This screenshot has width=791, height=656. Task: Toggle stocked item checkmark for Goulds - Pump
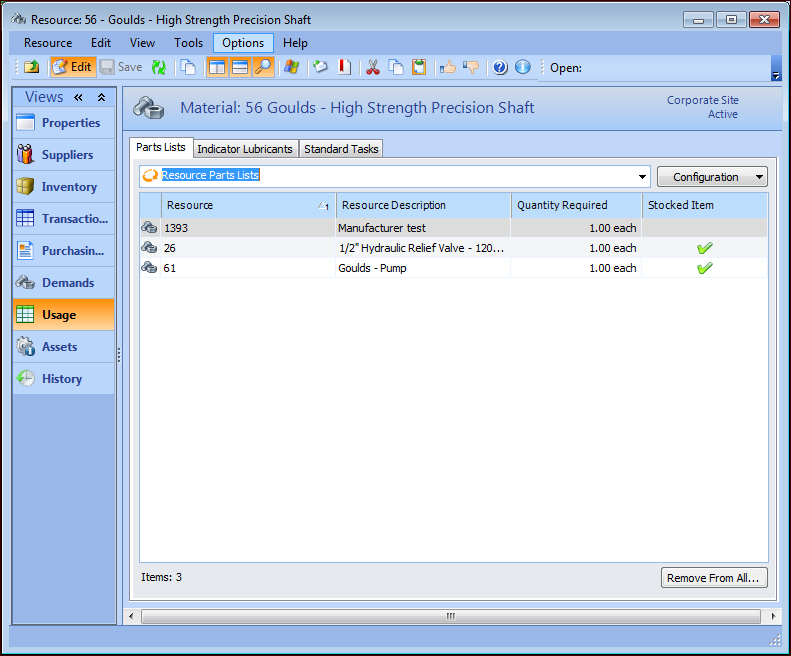pos(704,268)
